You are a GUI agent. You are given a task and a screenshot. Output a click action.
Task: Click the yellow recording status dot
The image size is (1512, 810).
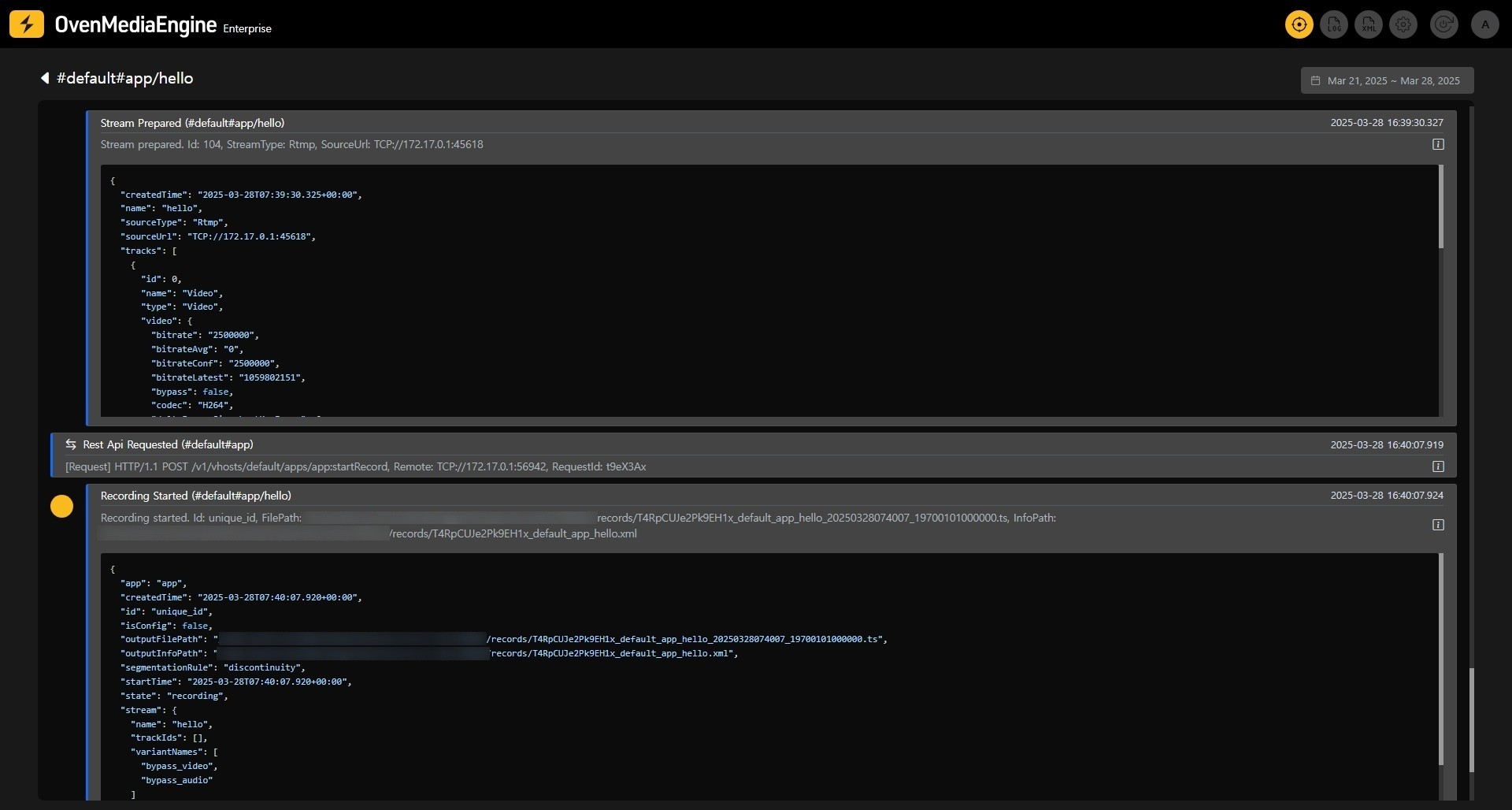61,506
